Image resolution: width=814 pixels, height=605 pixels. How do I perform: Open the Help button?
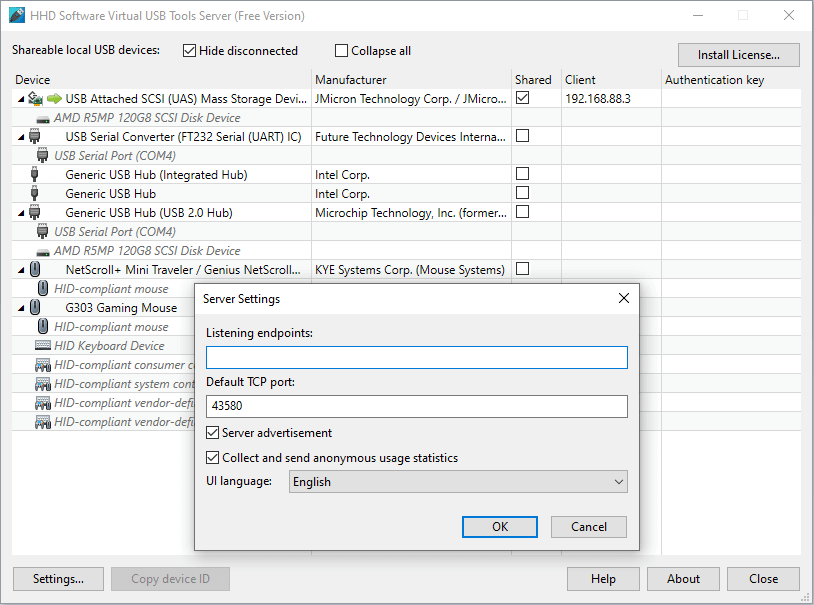point(603,579)
